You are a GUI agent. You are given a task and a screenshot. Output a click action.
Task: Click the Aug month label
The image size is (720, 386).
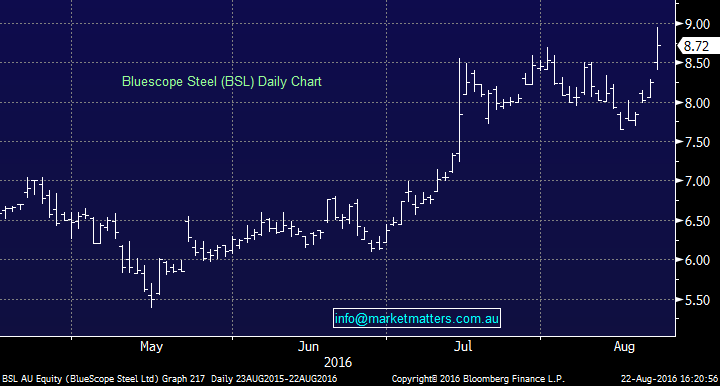(624, 347)
